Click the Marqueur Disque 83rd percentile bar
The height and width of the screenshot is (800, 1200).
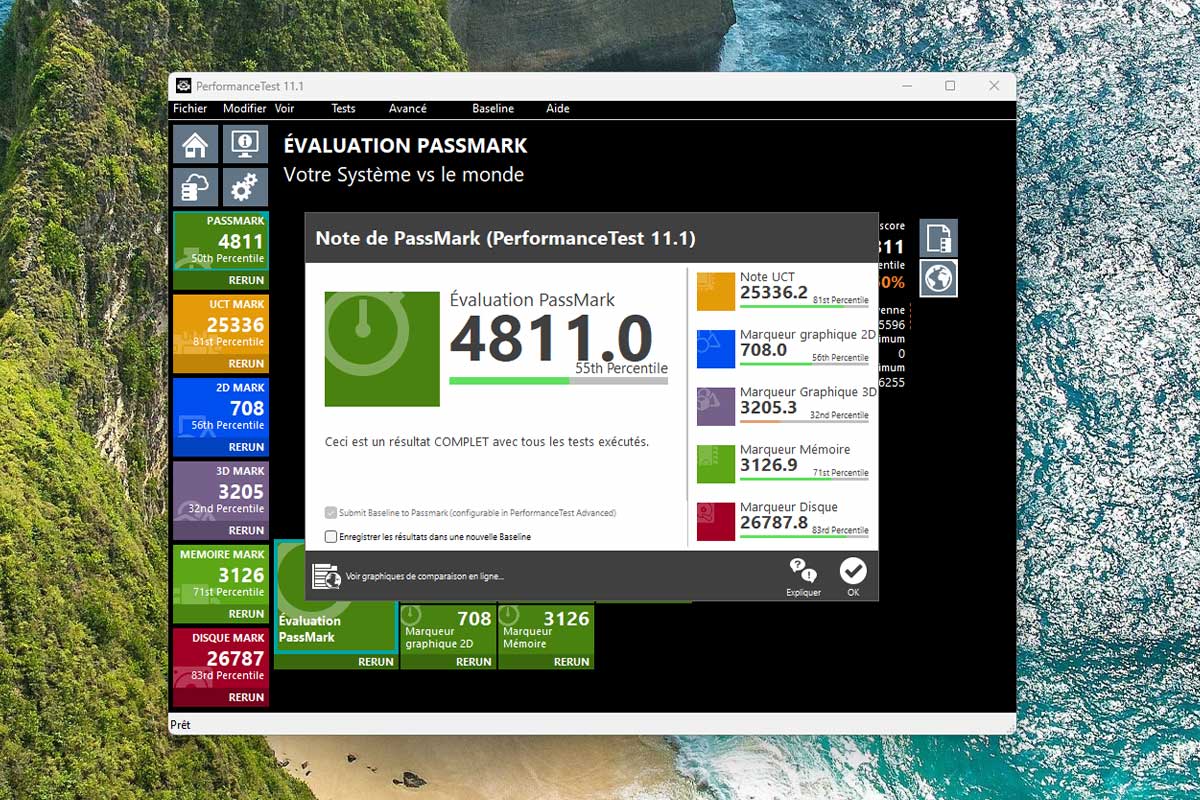[804, 537]
